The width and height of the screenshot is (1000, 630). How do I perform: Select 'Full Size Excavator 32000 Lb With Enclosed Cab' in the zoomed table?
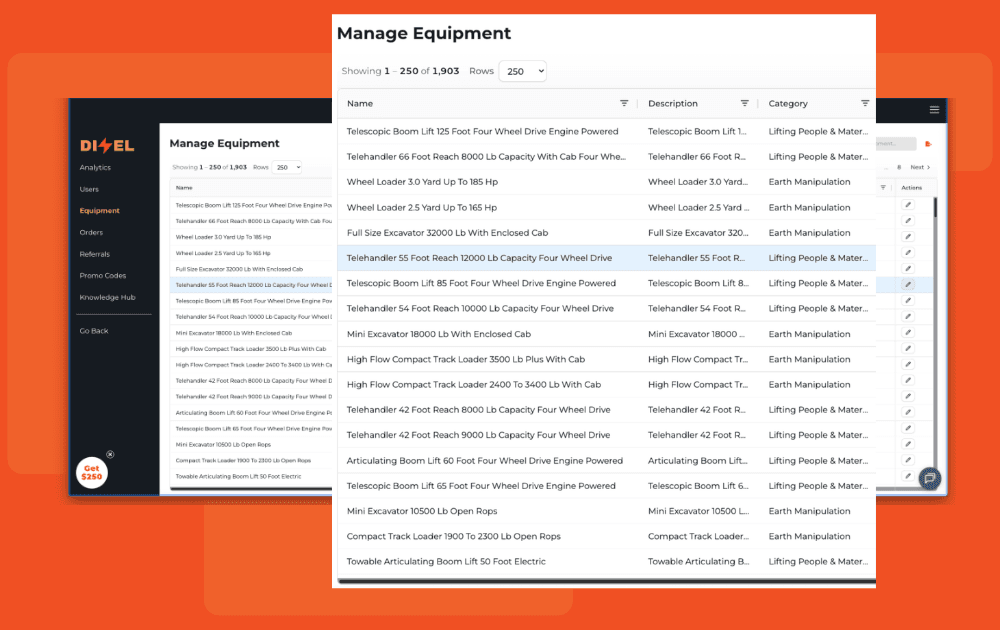pyautogui.click(x=447, y=233)
